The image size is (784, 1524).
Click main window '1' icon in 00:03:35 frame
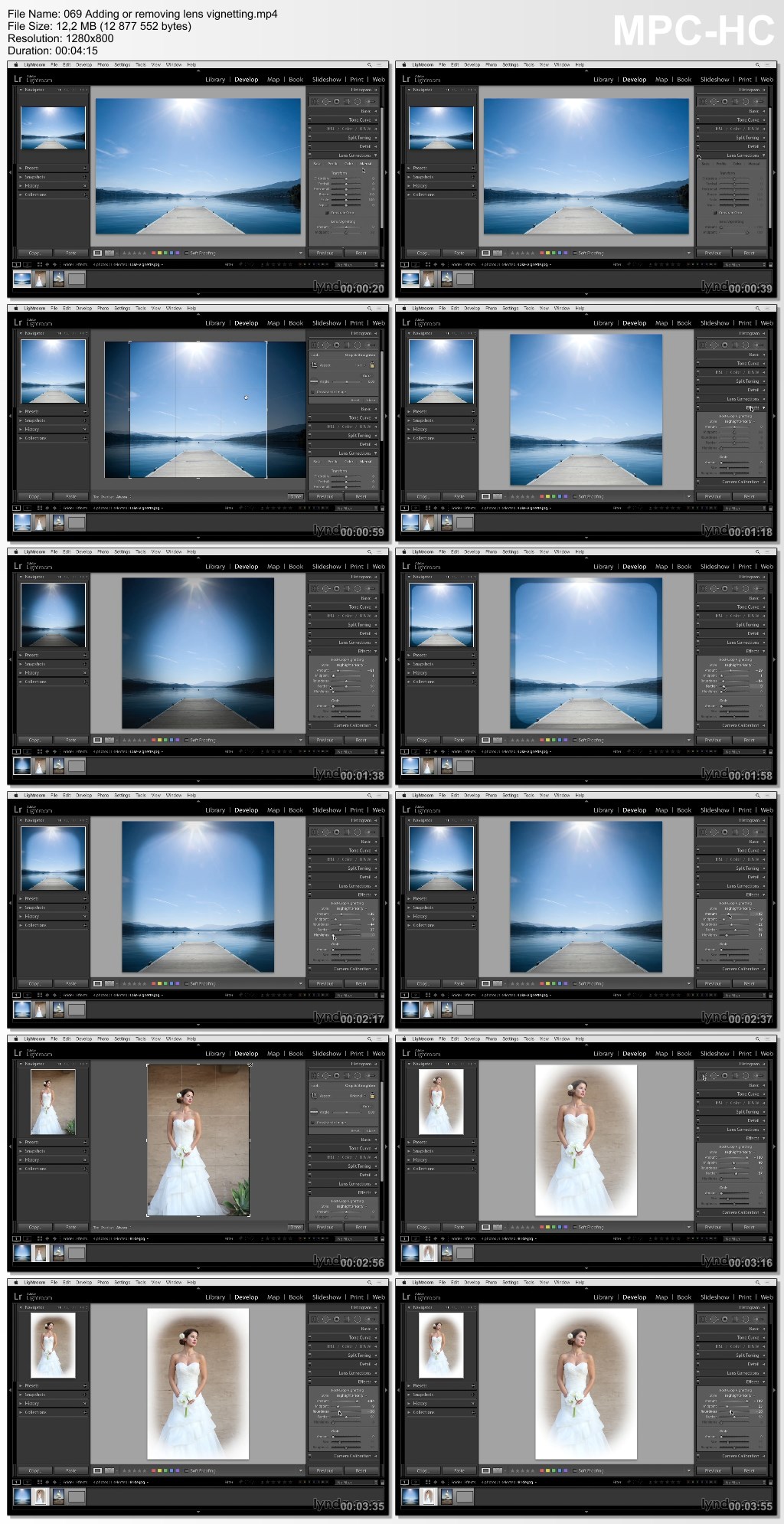click(x=16, y=1482)
